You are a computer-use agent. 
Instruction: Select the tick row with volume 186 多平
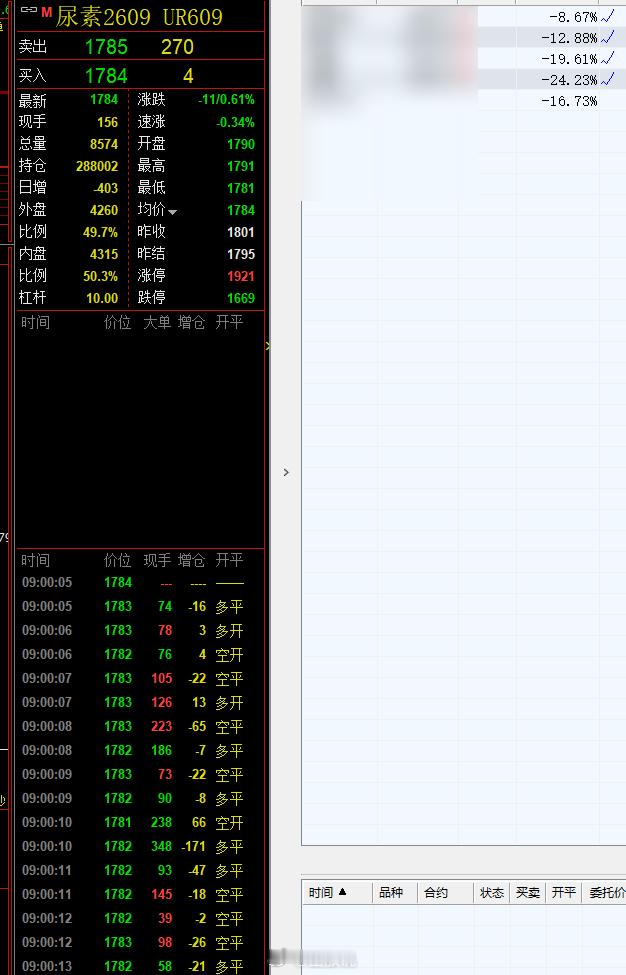click(140, 751)
